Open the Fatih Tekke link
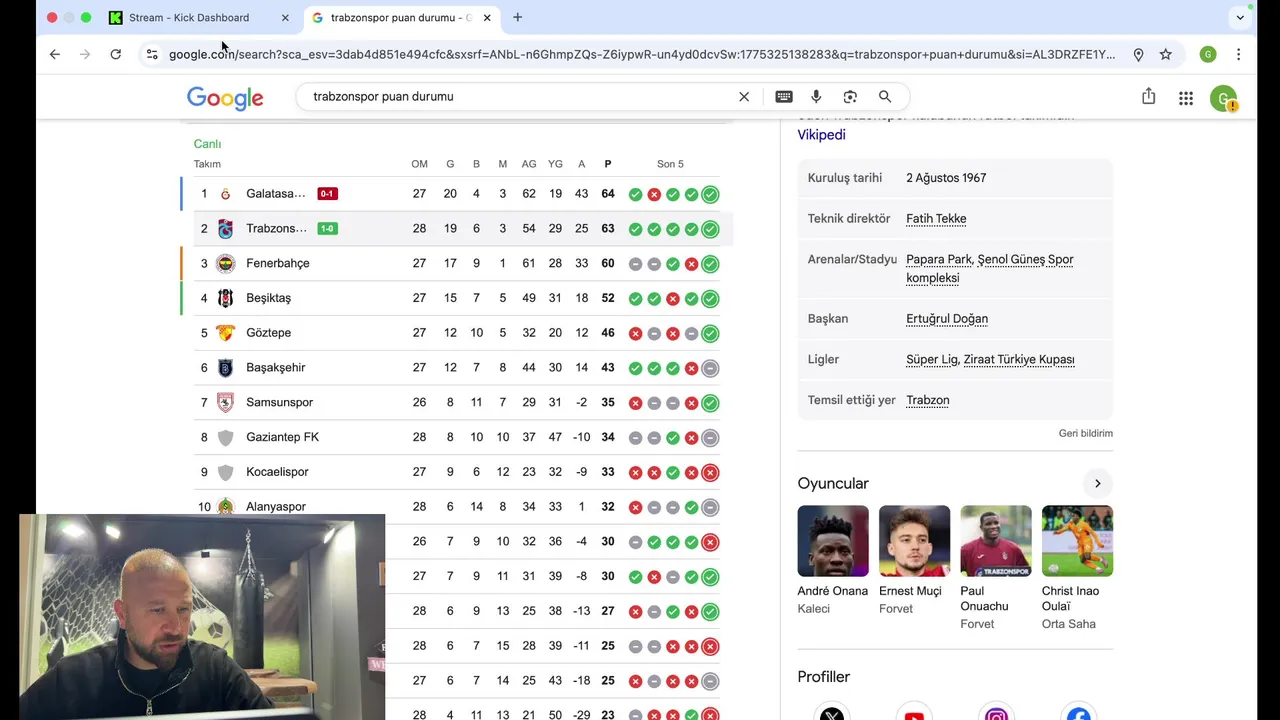Image resolution: width=1280 pixels, height=720 pixels. [936, 219]
